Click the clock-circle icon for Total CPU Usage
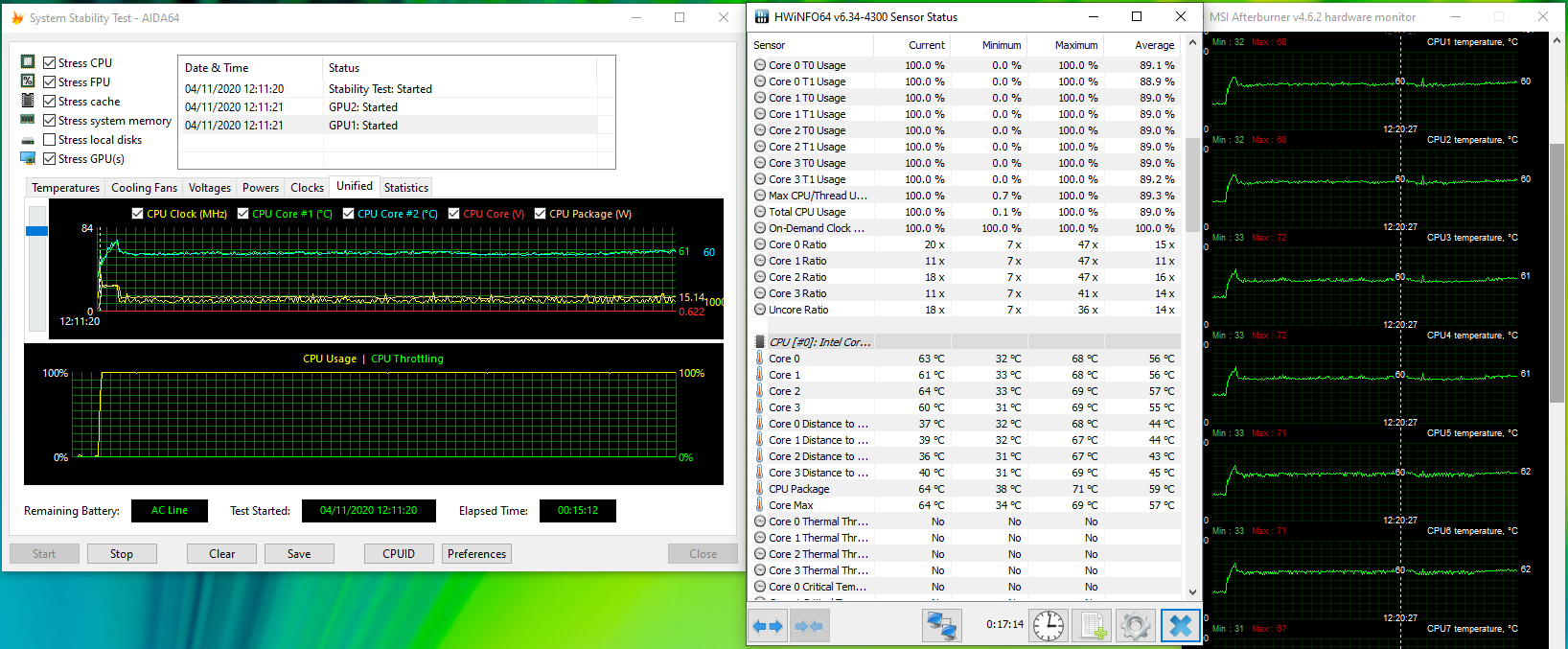The width and height of the screenshot is (1568, 649). click(760, 212)
